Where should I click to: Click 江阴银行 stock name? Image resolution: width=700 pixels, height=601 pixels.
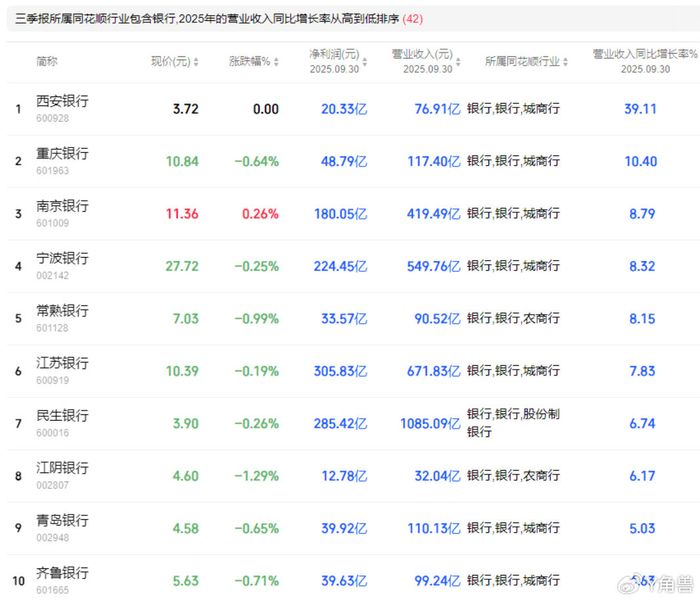tap(62, 468)
